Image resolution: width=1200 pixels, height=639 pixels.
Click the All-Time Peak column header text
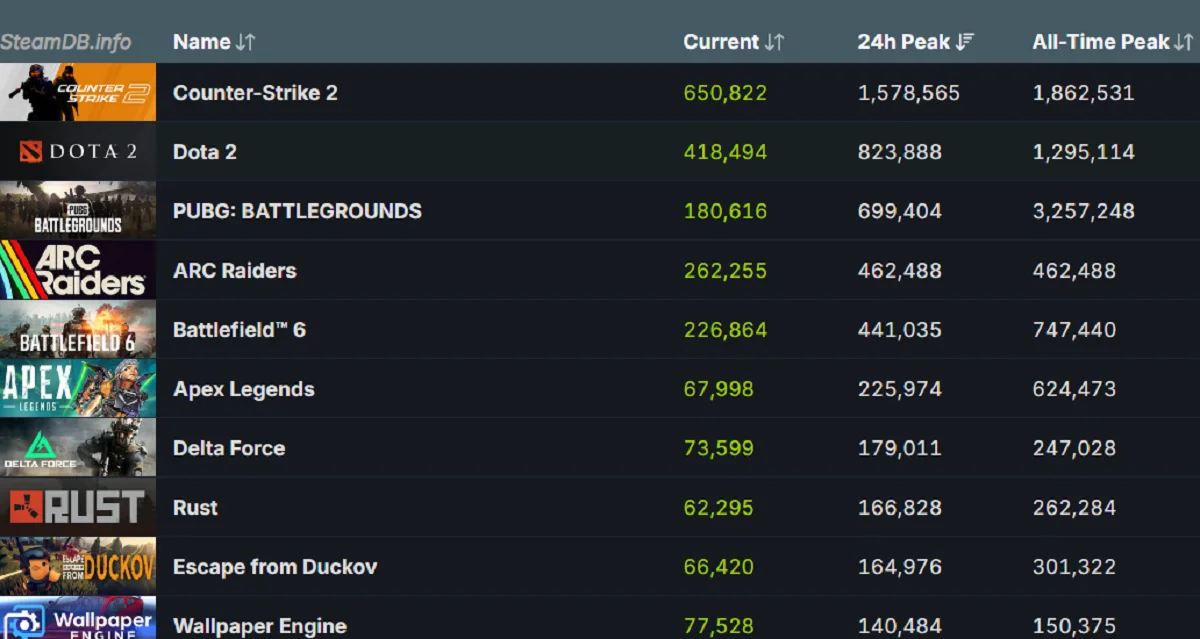point(1100,42)
